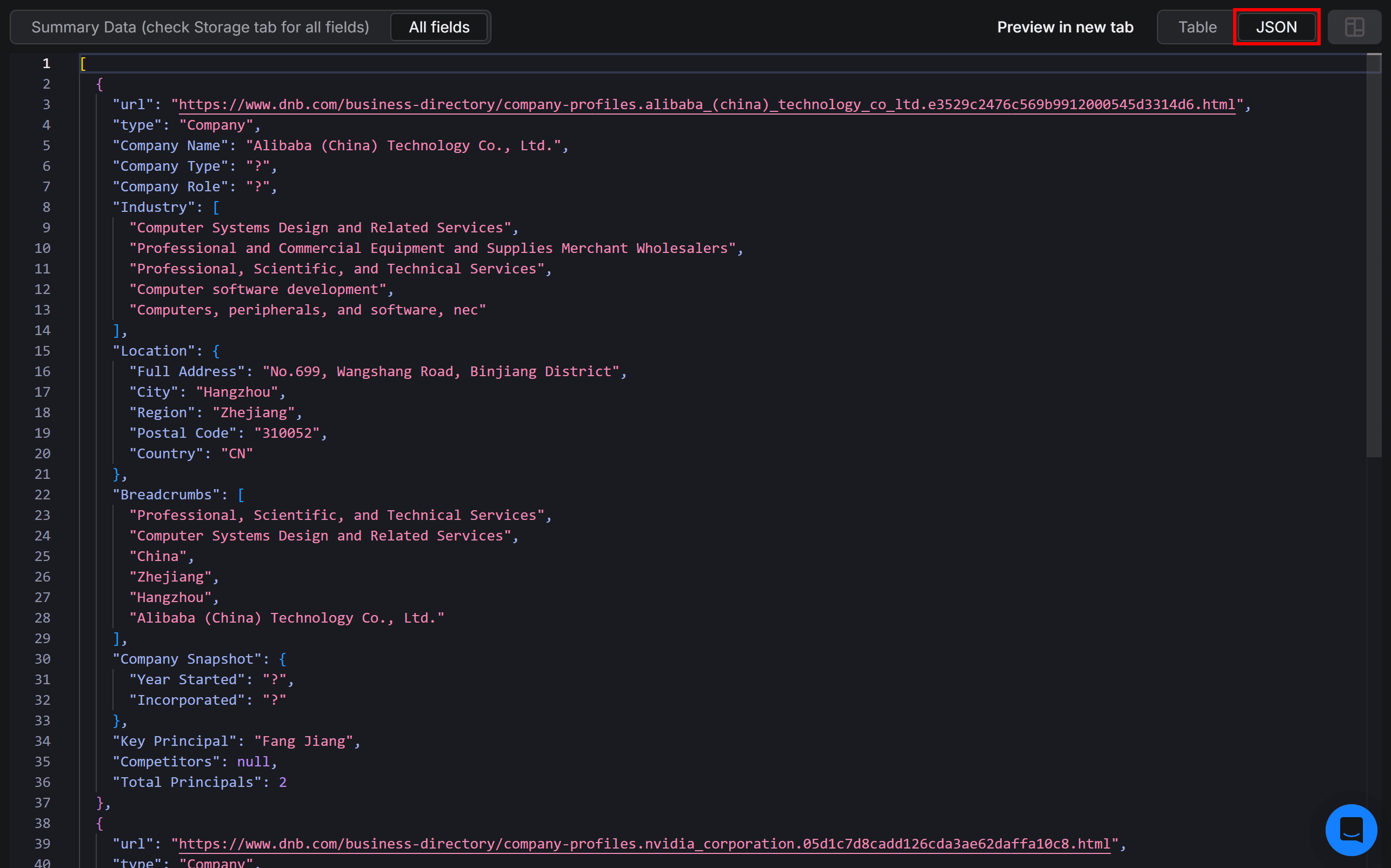Select the All fields option
This screenshot has width=1391, height=868.
(439, 27)
